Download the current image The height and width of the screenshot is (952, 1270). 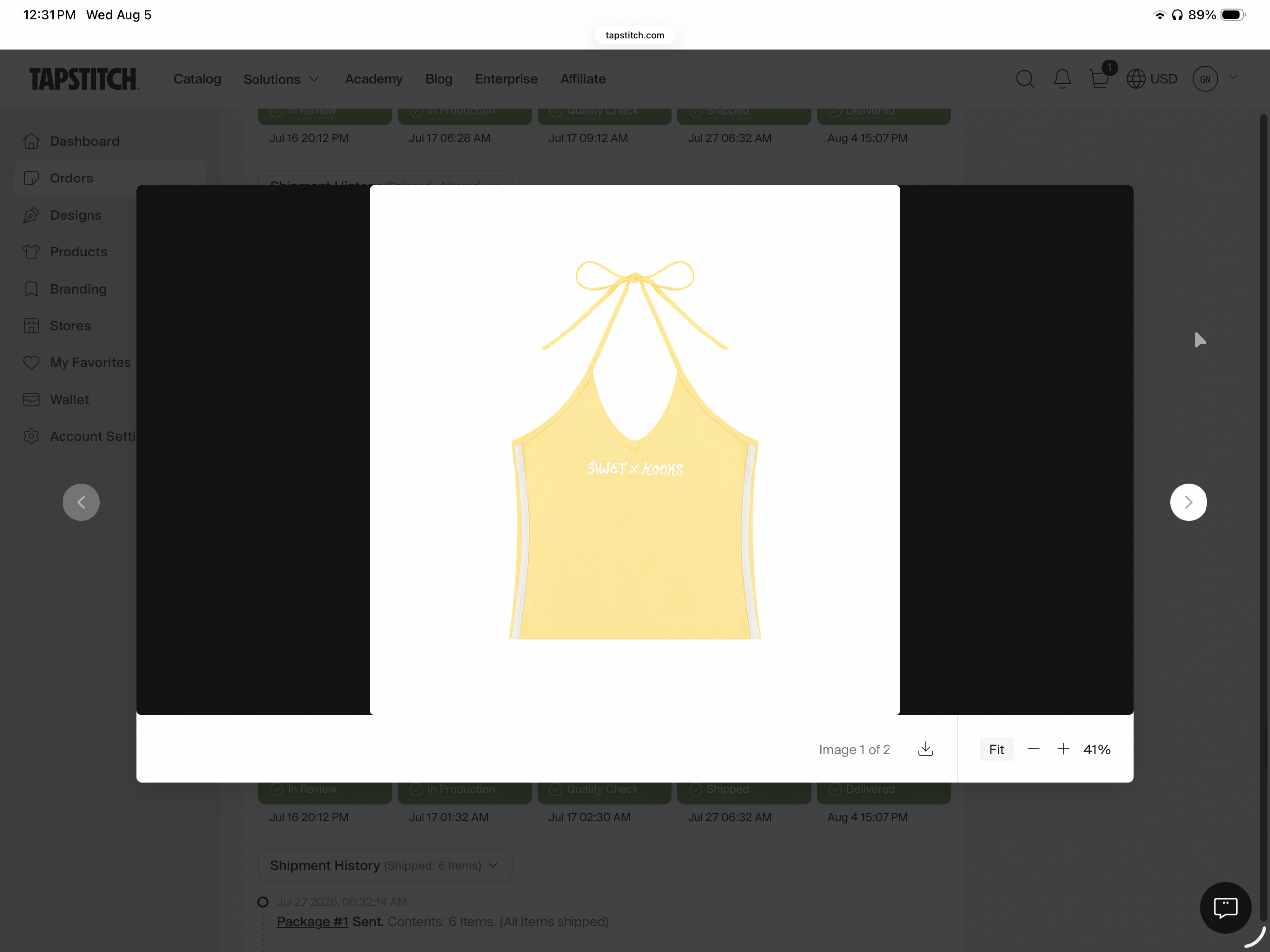925,749
